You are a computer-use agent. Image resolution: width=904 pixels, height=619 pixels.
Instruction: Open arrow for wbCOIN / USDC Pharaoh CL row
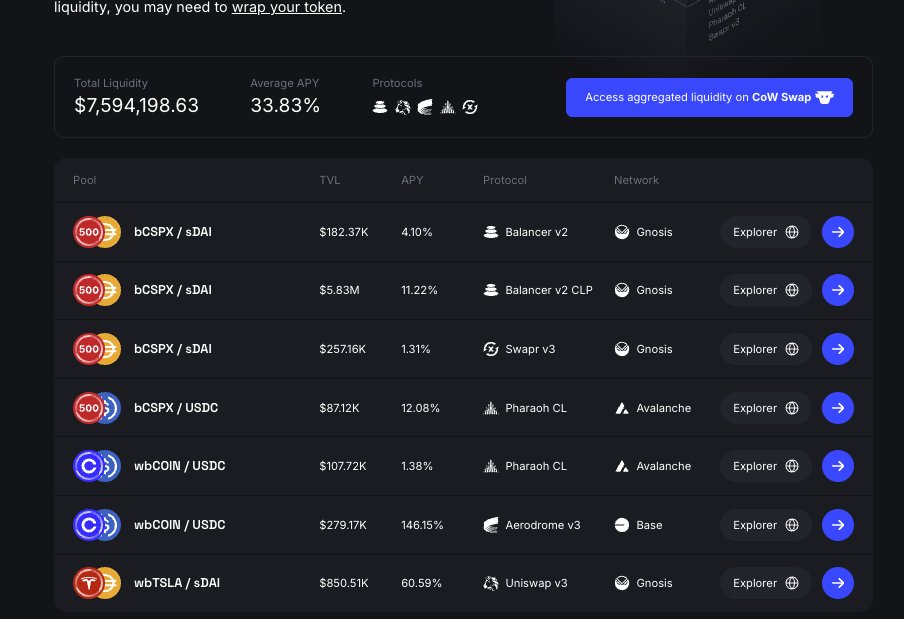(838, 466)
